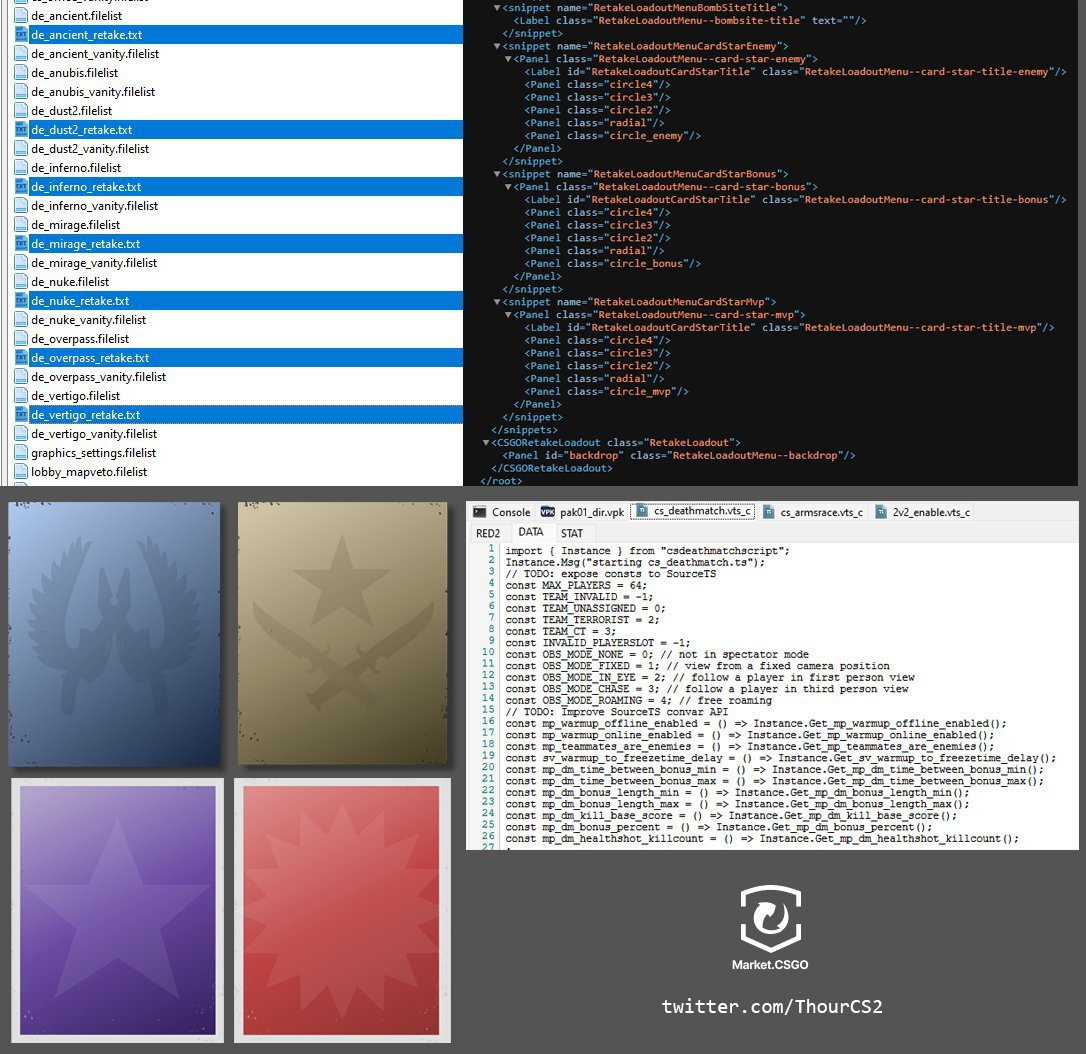Select the DATA sub-tab

pos(531,532)
